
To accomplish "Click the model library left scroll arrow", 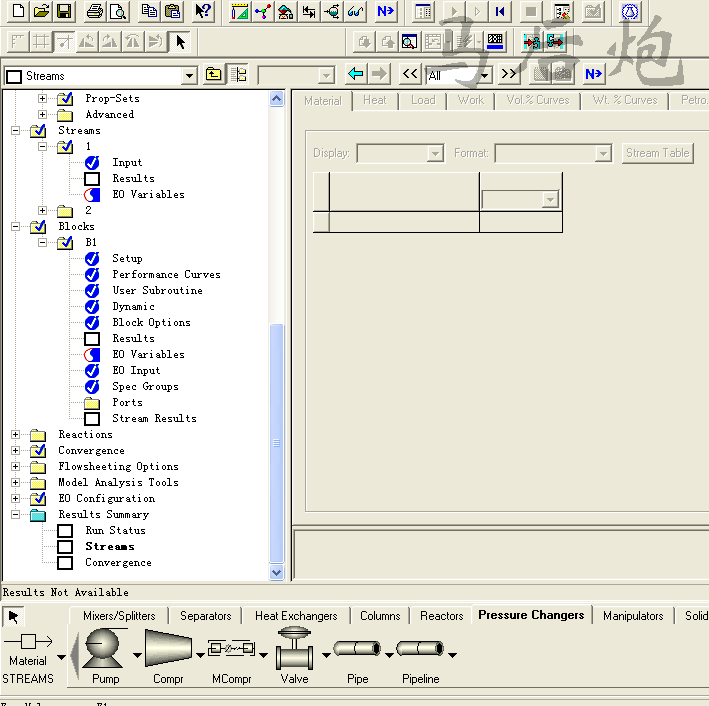I will pyautogui.click(x=75, y=656).
